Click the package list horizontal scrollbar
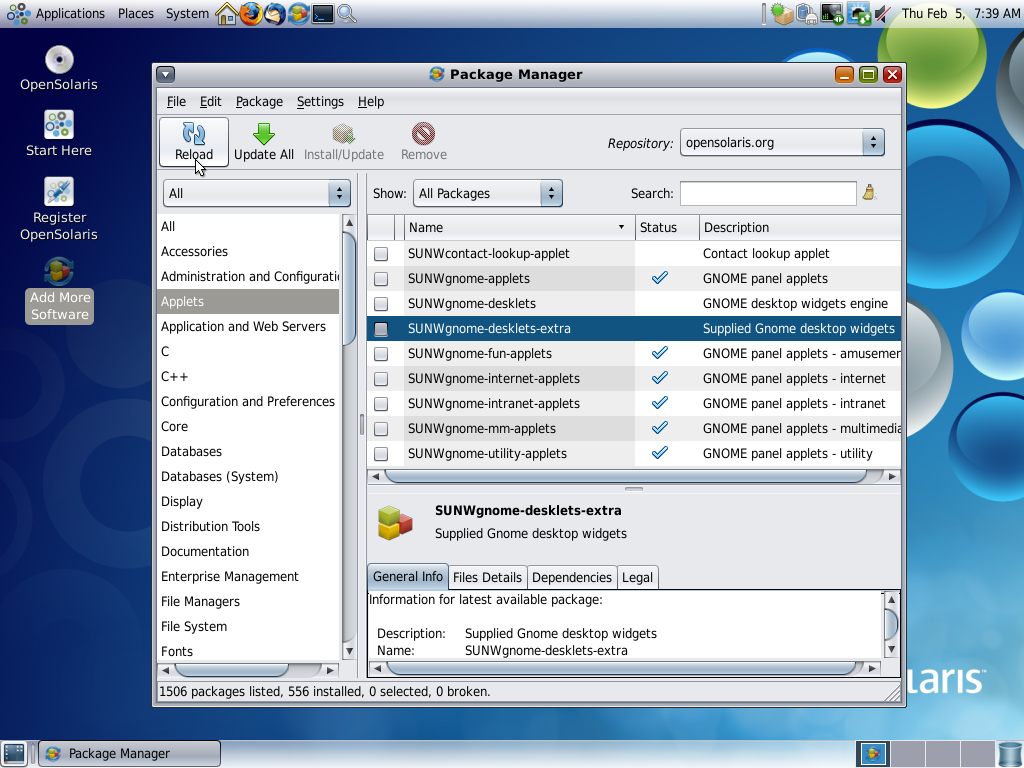 click(x=633, y=476)
